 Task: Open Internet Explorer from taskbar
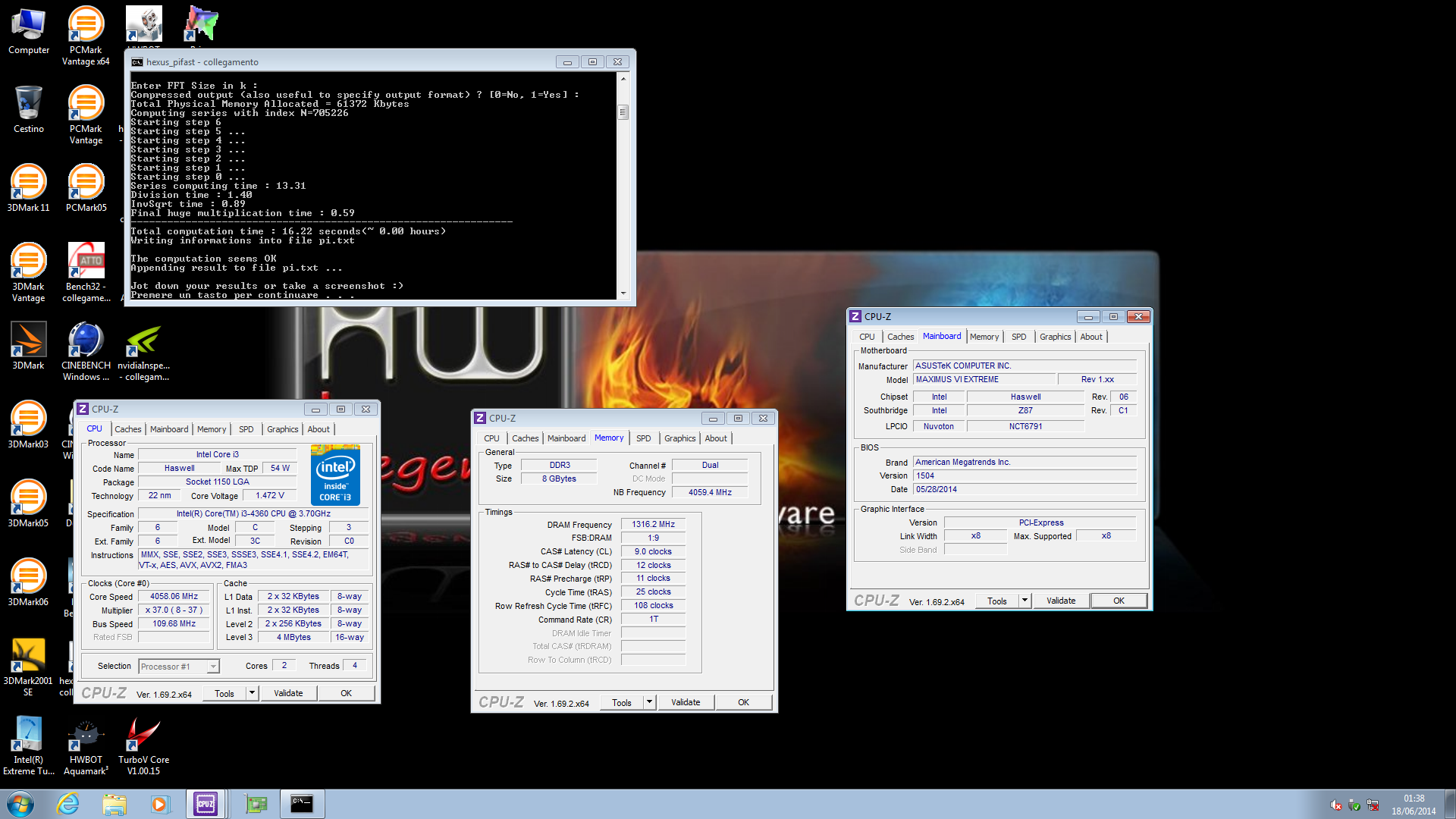(68, 804)
